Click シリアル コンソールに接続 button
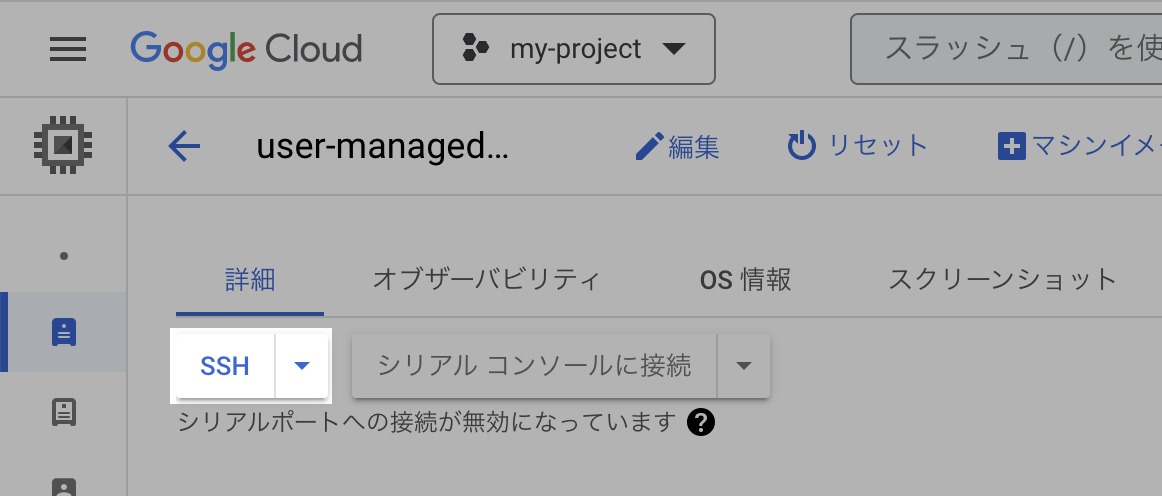This screenshot has width=1162, height=496. tap(534, 365)
